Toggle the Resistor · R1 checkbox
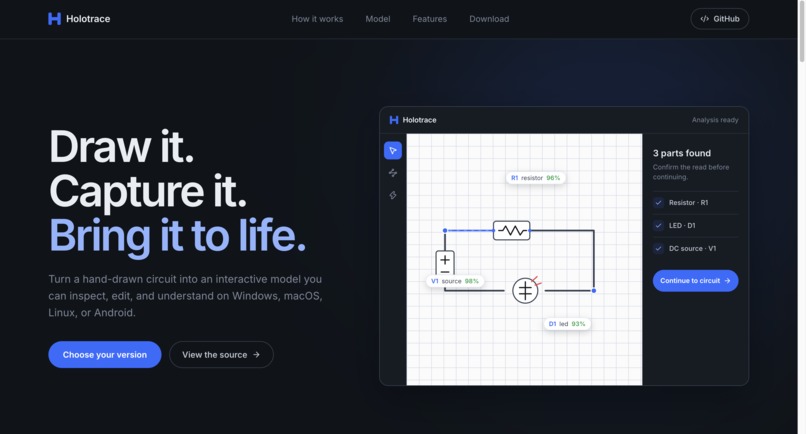The height and width of the screenshot is (434, 806). point(658,203)
